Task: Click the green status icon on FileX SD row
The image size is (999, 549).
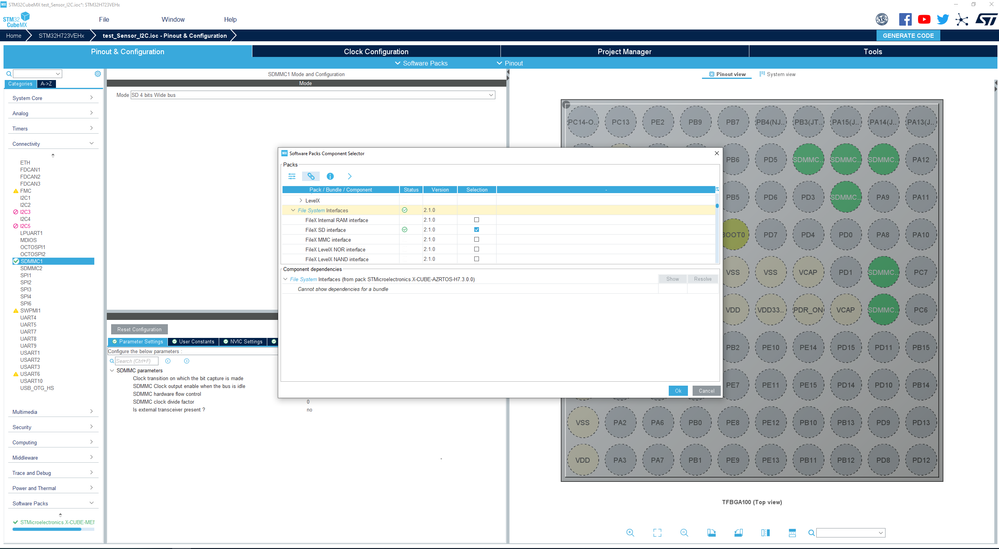Action: (x=405, y=229)
